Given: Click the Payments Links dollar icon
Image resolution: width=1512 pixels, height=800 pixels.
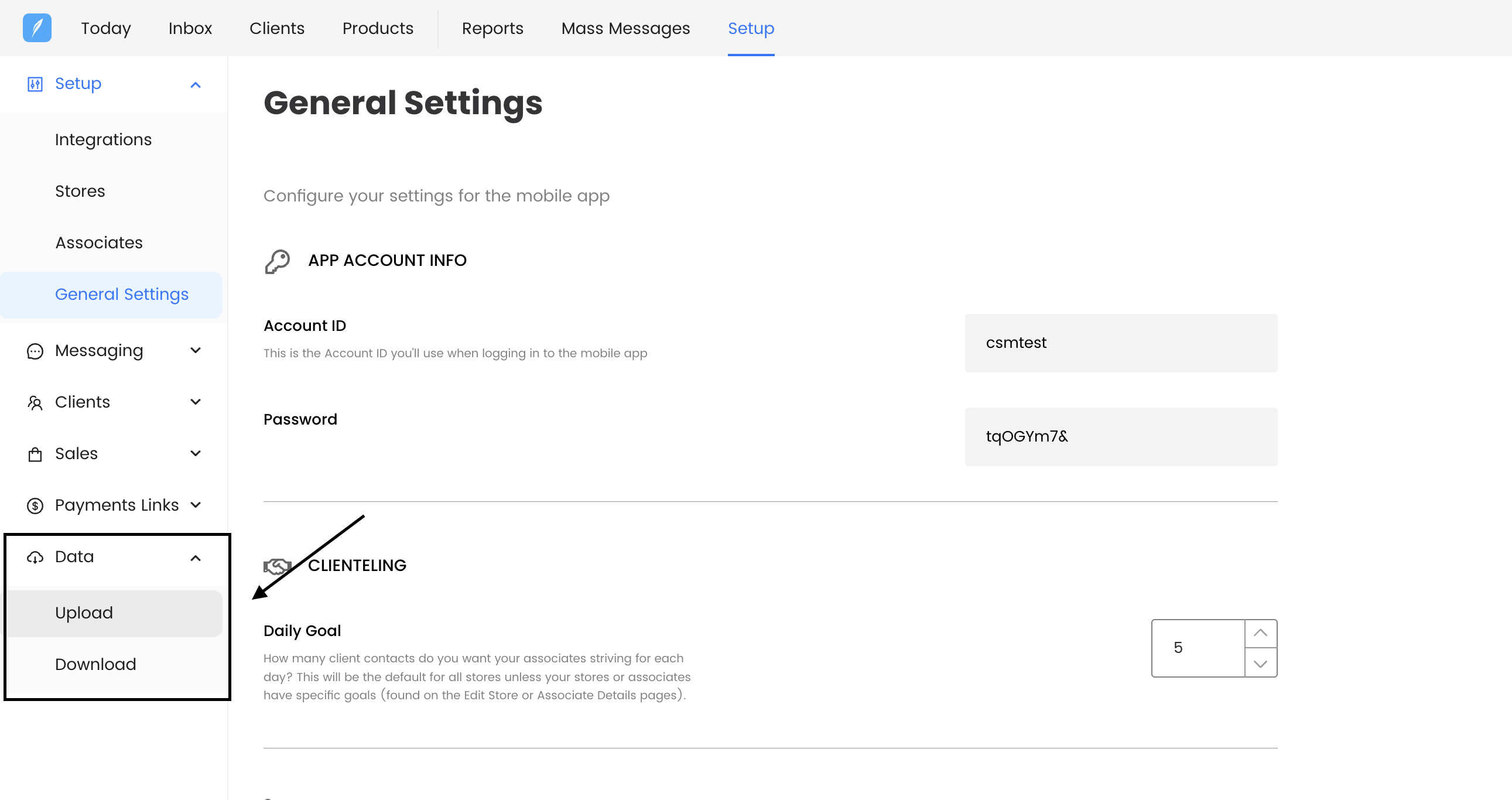Looking at the screenshot, I should [35, 505].
